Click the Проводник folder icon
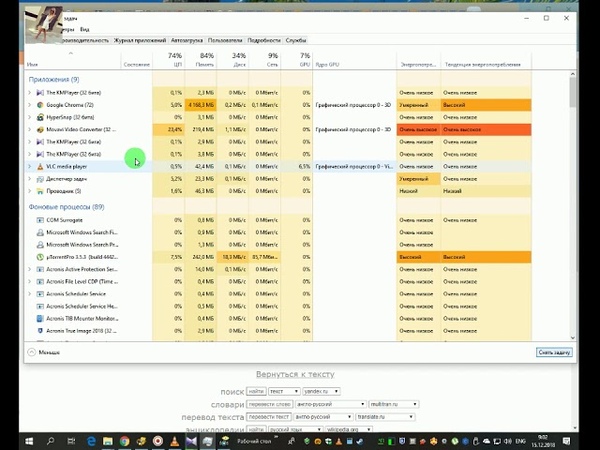 click(39, 191)
